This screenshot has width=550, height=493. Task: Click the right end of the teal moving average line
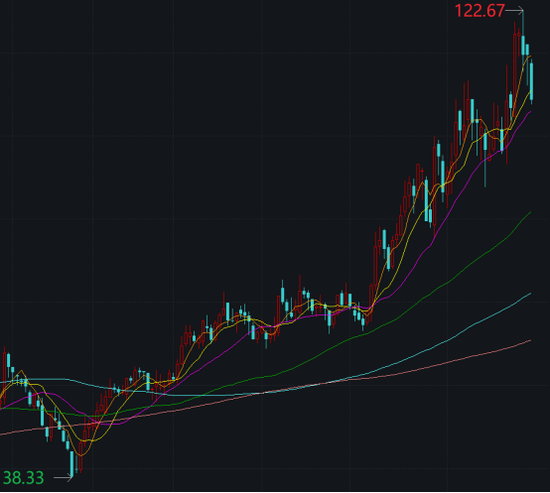click(530, 293)
